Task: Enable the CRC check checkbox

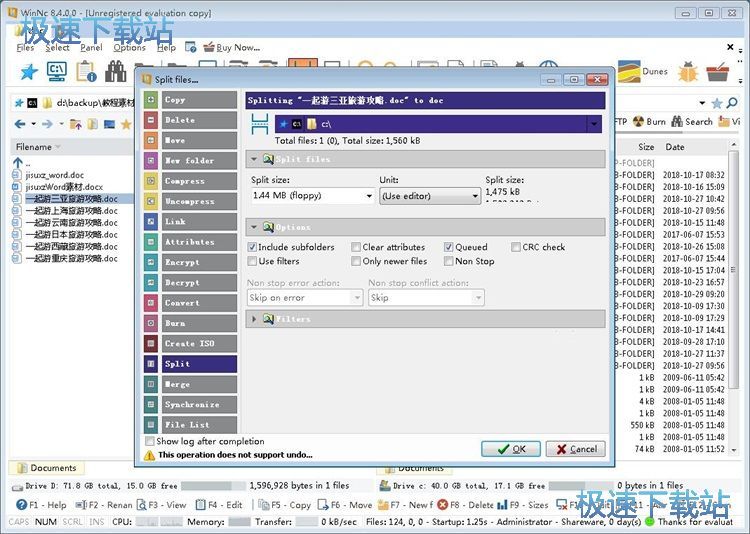Action: [516, 247]
